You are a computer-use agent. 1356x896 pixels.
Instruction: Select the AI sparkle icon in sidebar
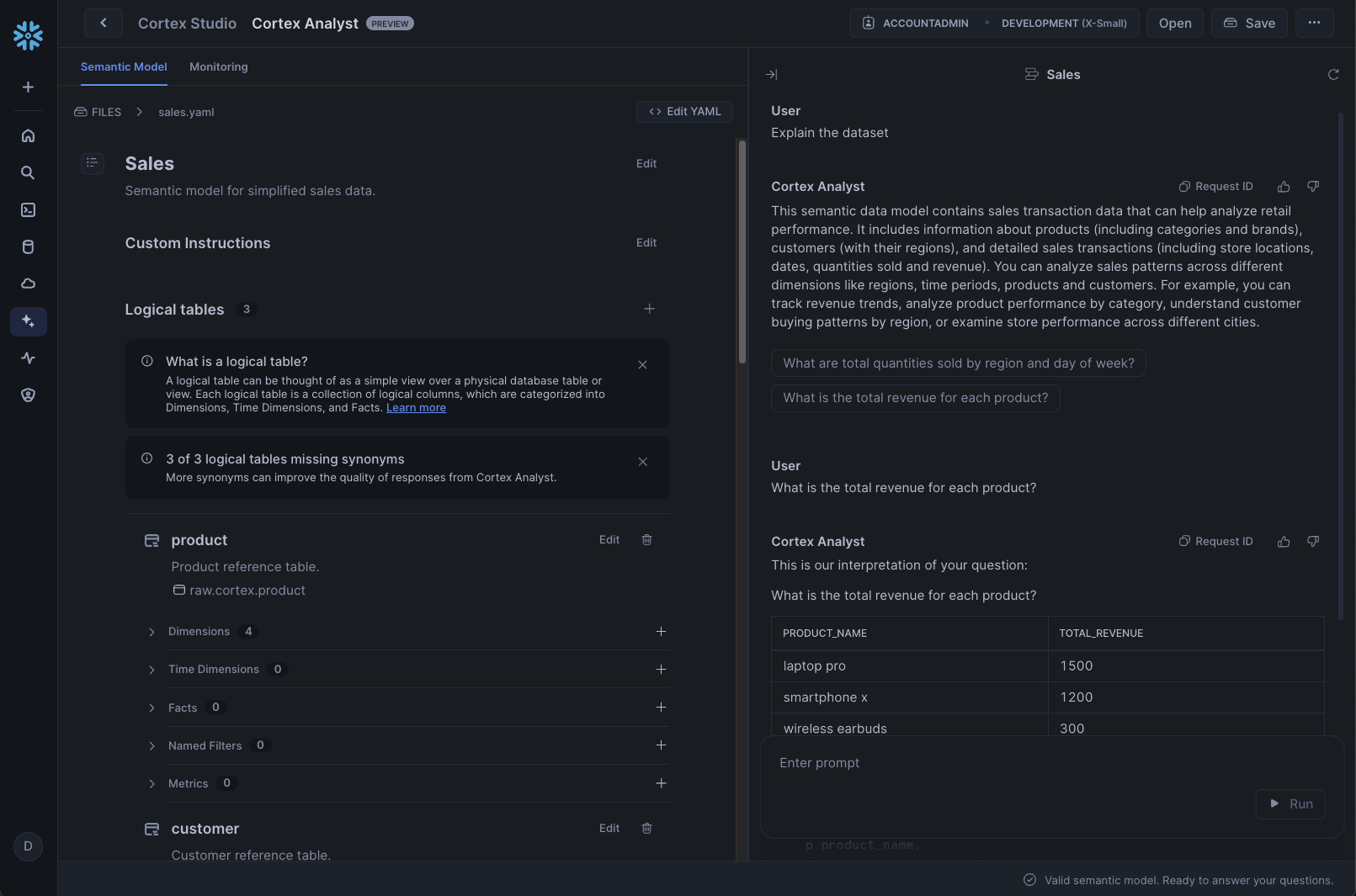[28, 321]
